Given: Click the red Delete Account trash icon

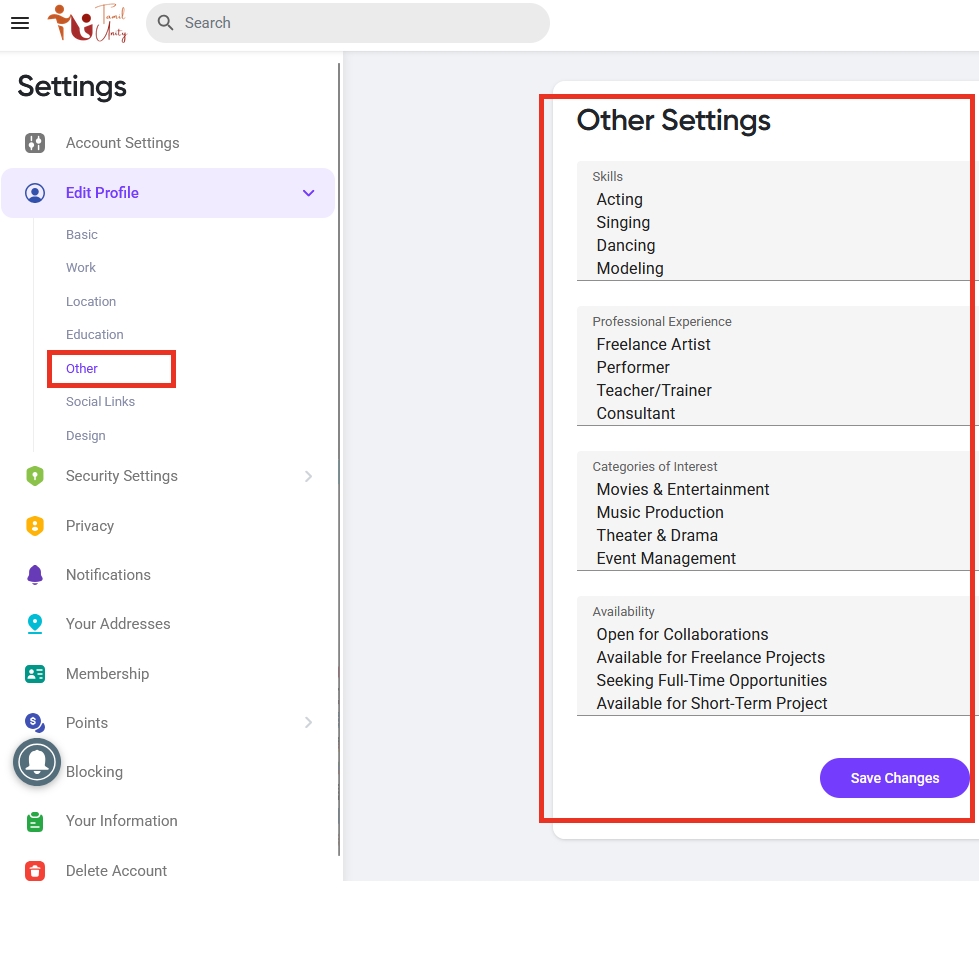Looking at the screenshot, I should pos(35,871).
